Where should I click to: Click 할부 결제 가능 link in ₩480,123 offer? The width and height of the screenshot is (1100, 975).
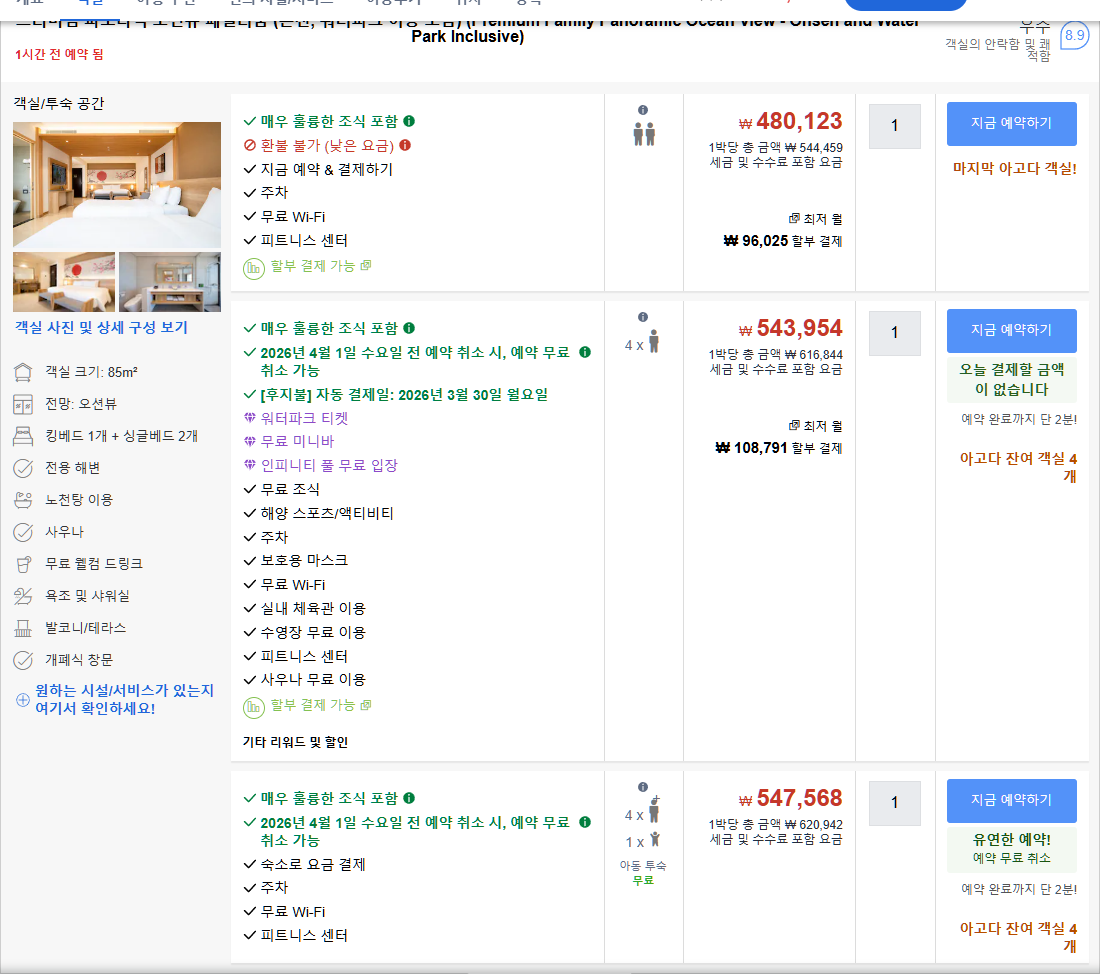321,266
